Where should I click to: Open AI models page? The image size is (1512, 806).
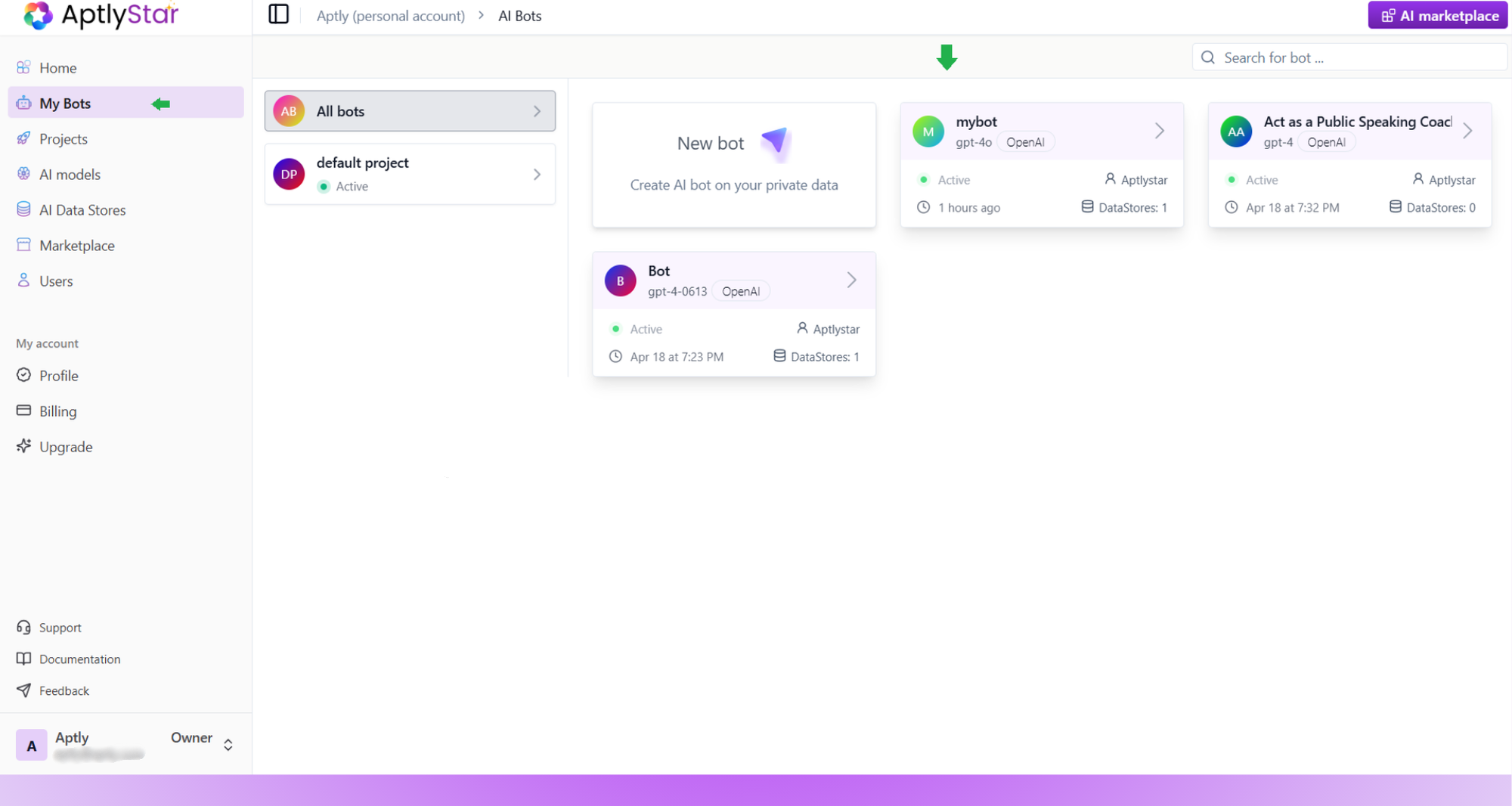125,174
